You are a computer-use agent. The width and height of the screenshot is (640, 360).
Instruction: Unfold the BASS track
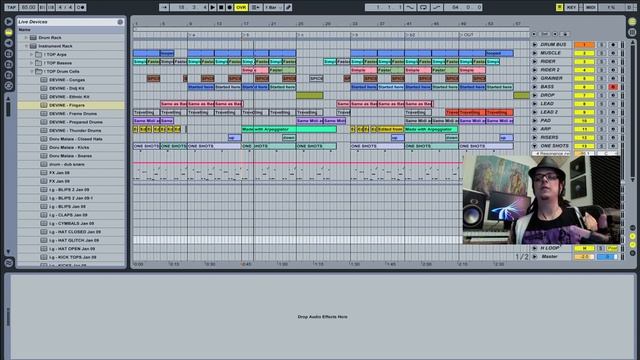click(x=534, y=87)
